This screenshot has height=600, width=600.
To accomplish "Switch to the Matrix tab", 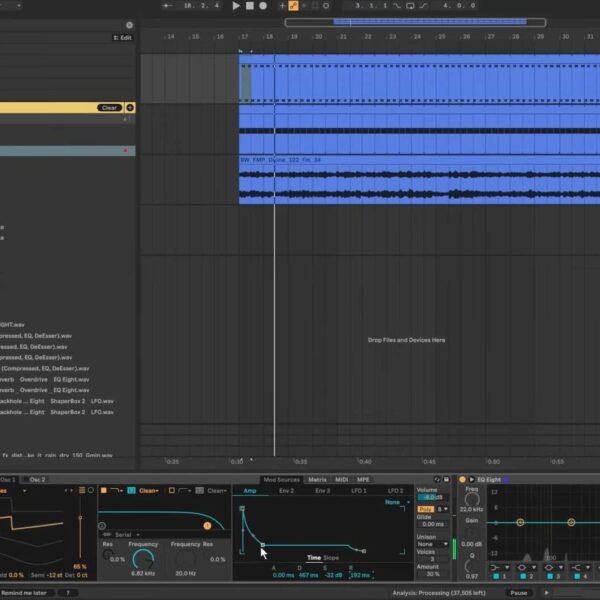I will [x=317, y=480].
